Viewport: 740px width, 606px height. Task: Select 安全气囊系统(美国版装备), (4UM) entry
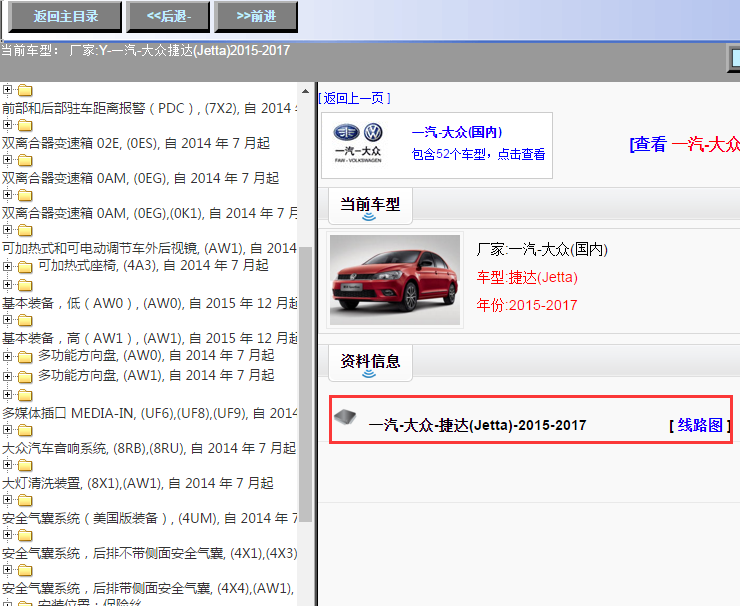(x=150, y=518)
